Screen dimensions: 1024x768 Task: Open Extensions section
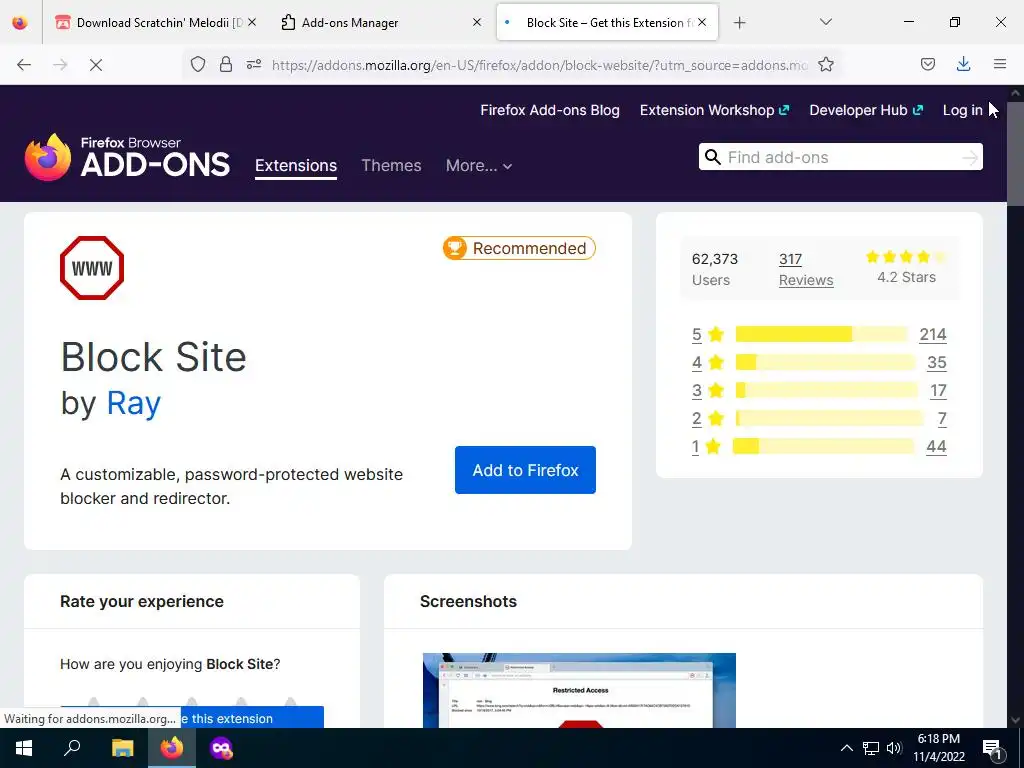pos(296,165)
